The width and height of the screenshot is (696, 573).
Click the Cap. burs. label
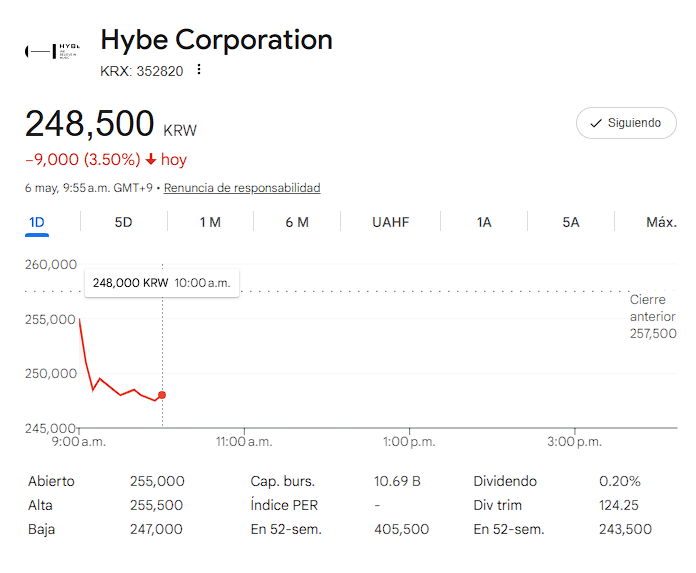[x=283, y=481]
